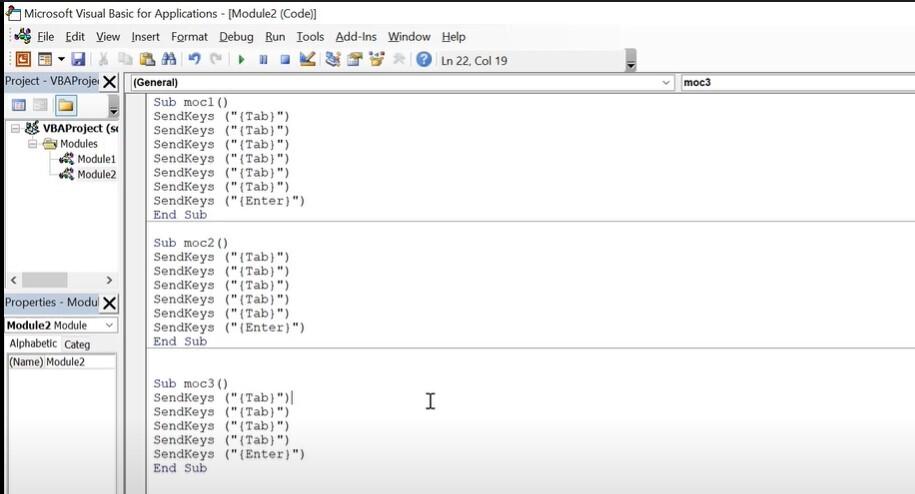Screen dimensions: 915x494
Task: Open the Format menu
Action: point(189,37)
